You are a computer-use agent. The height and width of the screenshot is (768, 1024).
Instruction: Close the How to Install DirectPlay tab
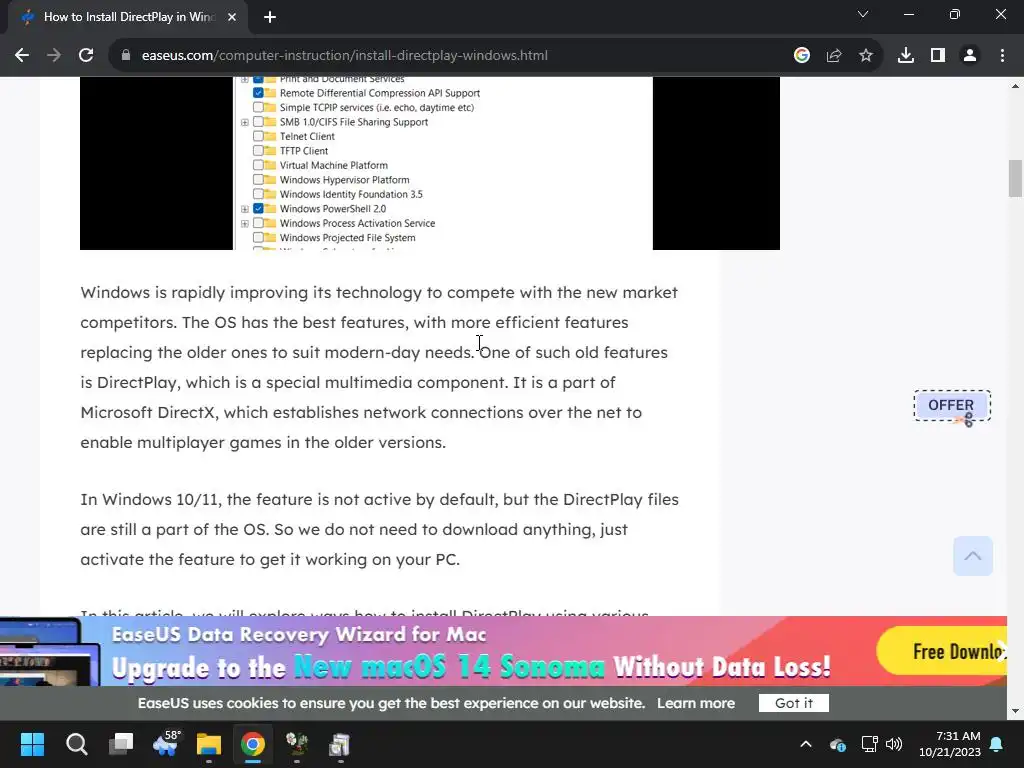coord(232,17)
